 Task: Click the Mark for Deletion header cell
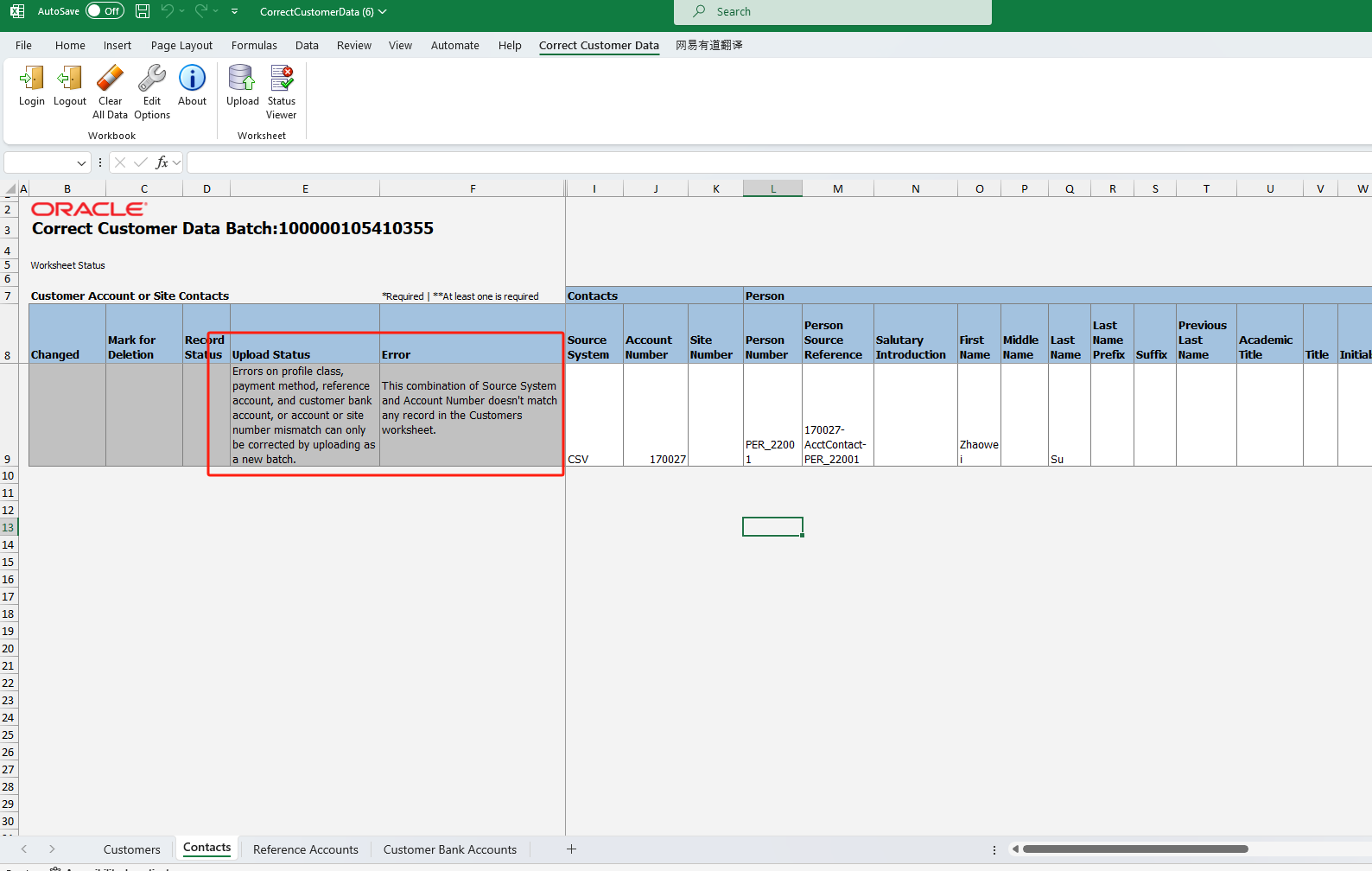pyautogui.click(x=144, y=334)
